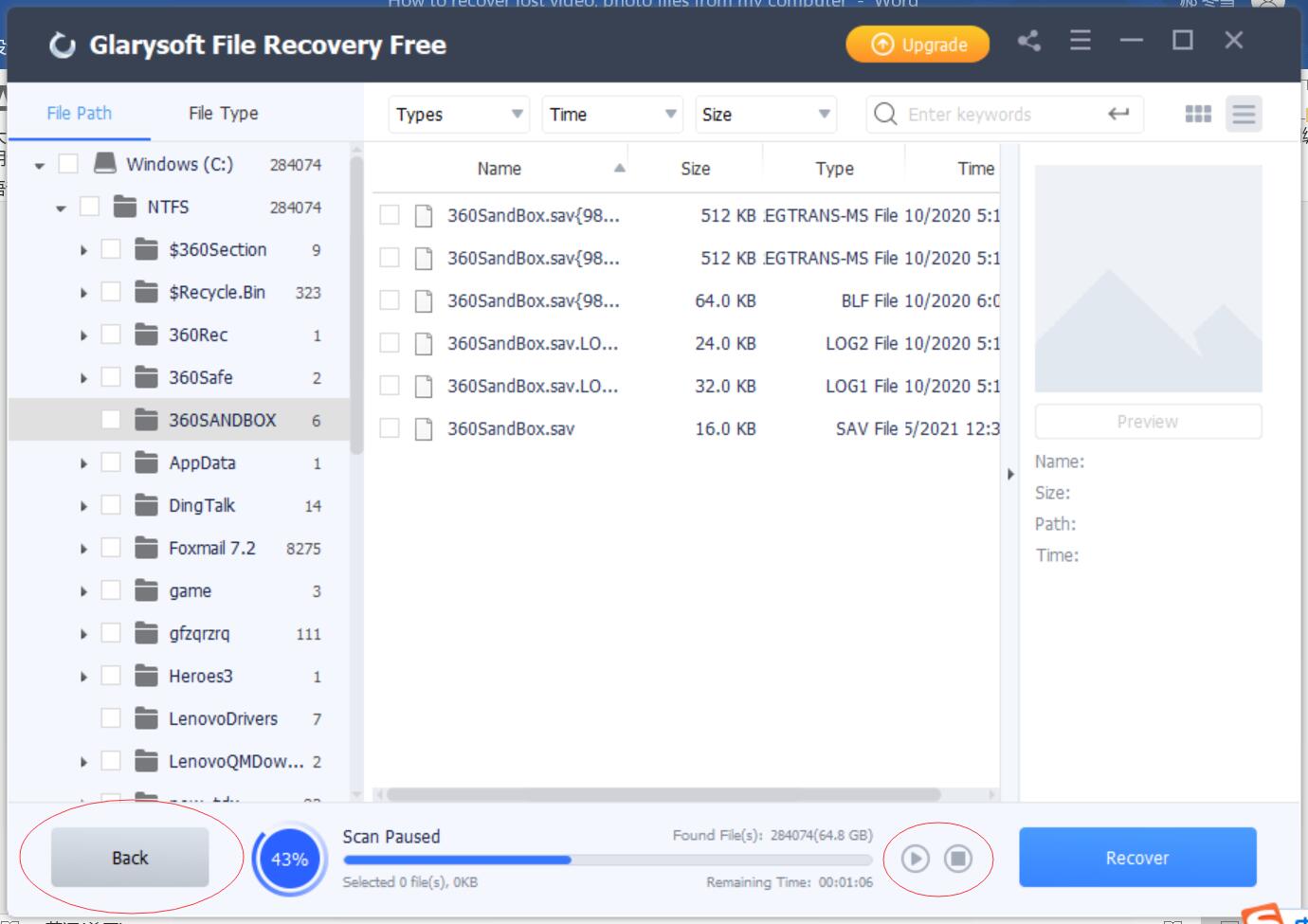Tick the checkbox for 360SandBox.sav file
Screen dimensions: 1308x924
click(390, 428)
